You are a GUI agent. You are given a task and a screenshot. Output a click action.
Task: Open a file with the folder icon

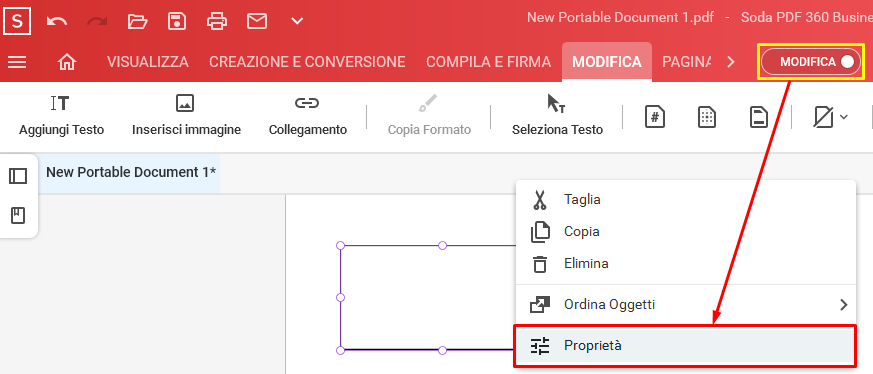[137, 21]
